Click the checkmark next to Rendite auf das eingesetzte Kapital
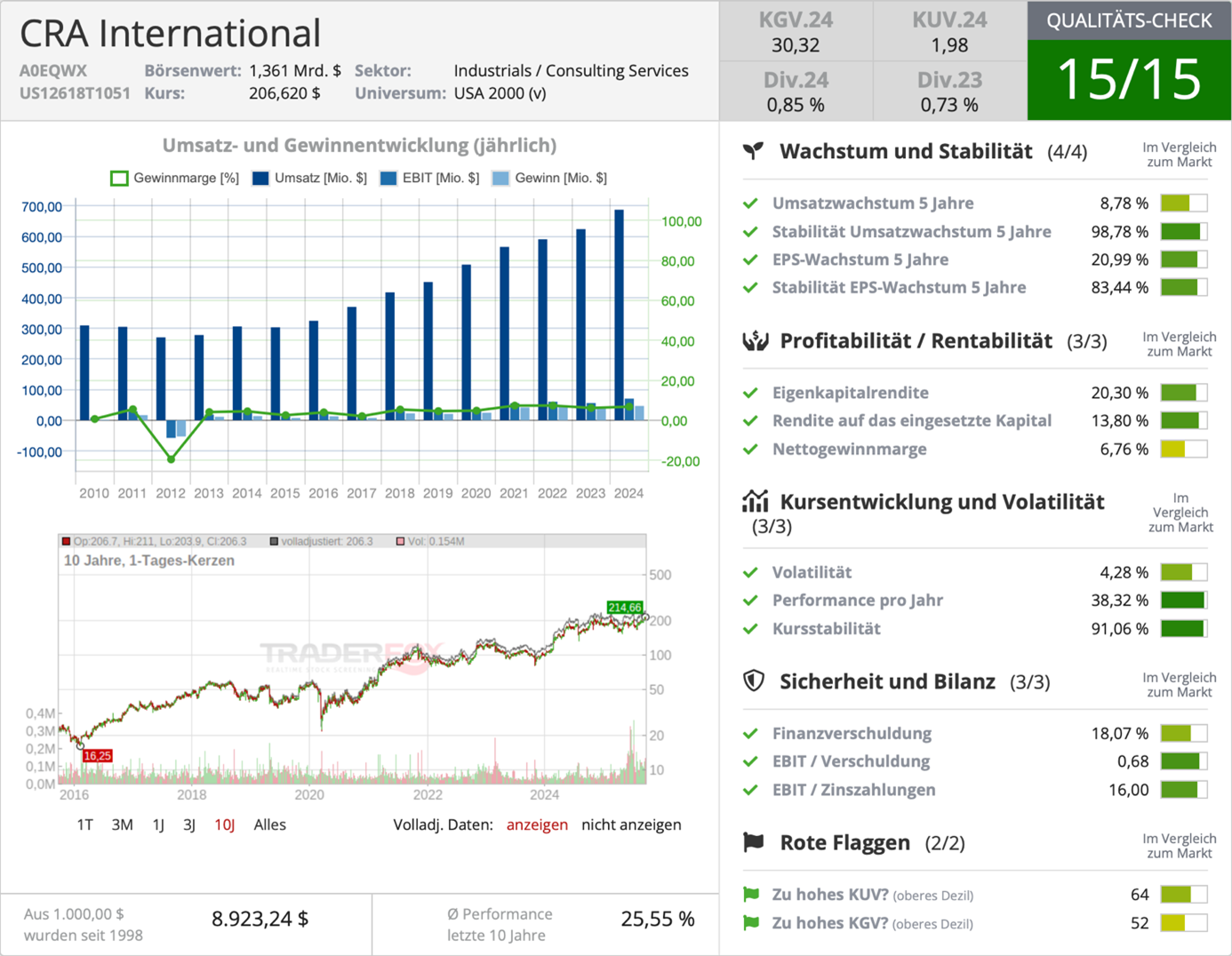Screen dimensions: 1232x956 tap(751, 421)
